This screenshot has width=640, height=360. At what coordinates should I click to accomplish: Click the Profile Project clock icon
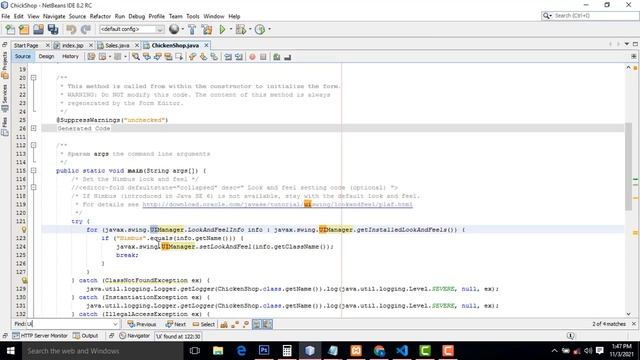point(260,29)
